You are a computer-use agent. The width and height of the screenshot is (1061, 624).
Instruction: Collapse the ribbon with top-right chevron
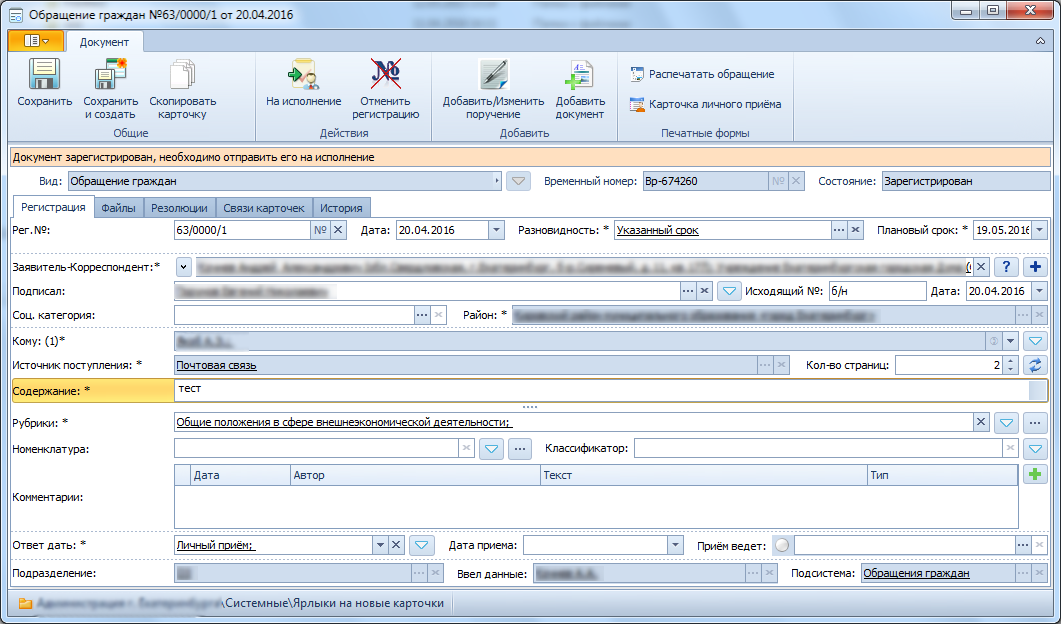pos(1040,41)
